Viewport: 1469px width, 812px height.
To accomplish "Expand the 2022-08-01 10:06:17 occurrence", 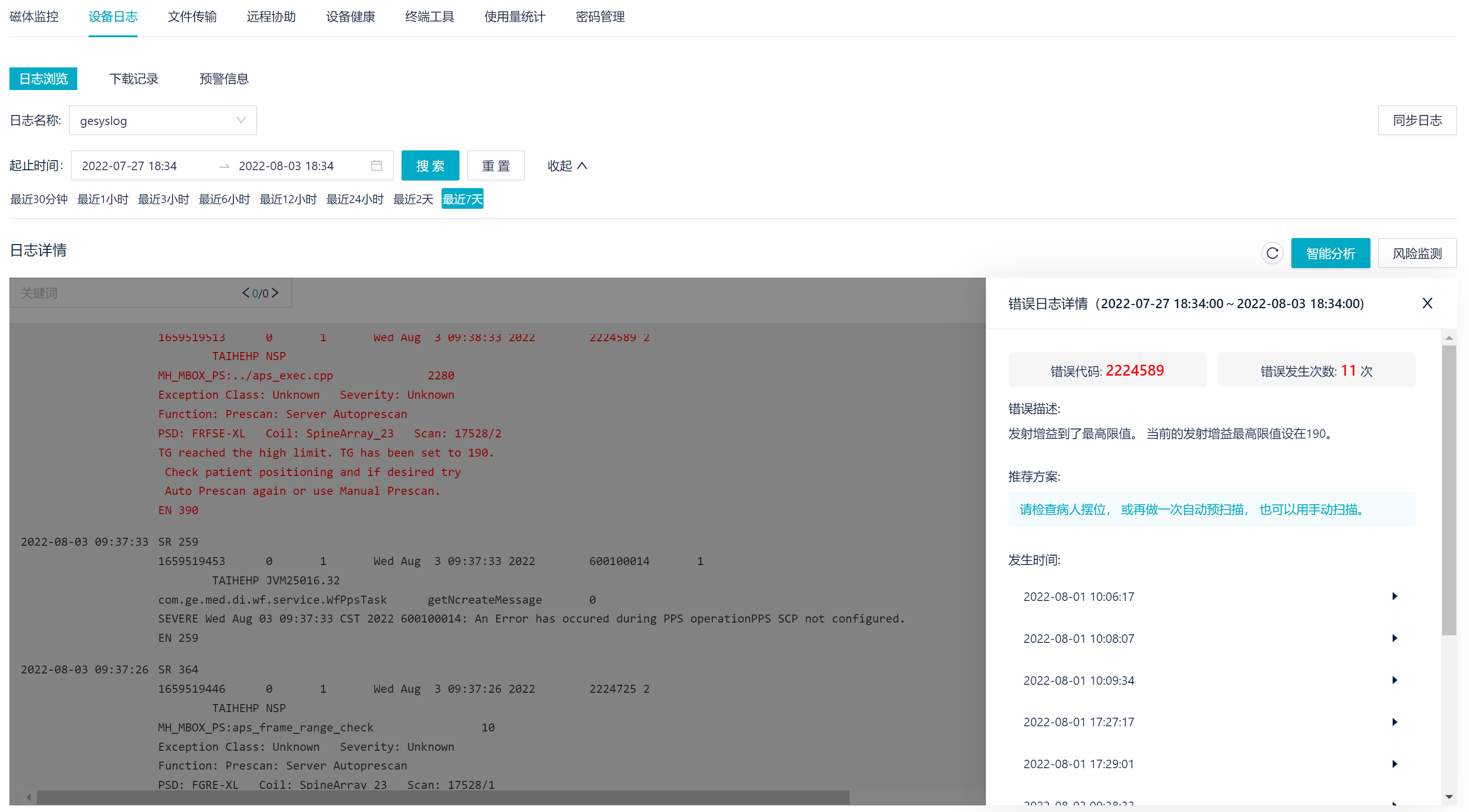I will 1394,597.
